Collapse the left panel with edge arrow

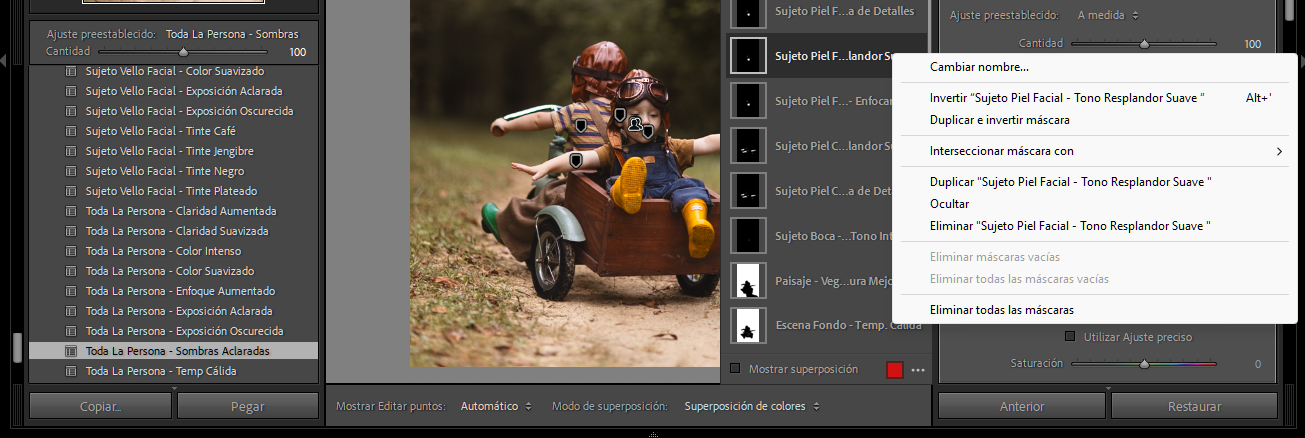(x=4, y=62)
